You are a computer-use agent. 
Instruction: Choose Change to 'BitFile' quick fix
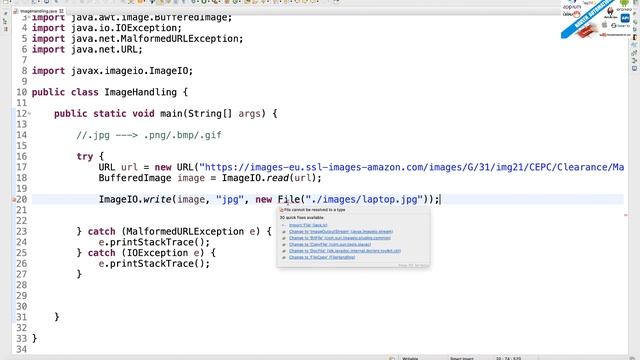340,238
